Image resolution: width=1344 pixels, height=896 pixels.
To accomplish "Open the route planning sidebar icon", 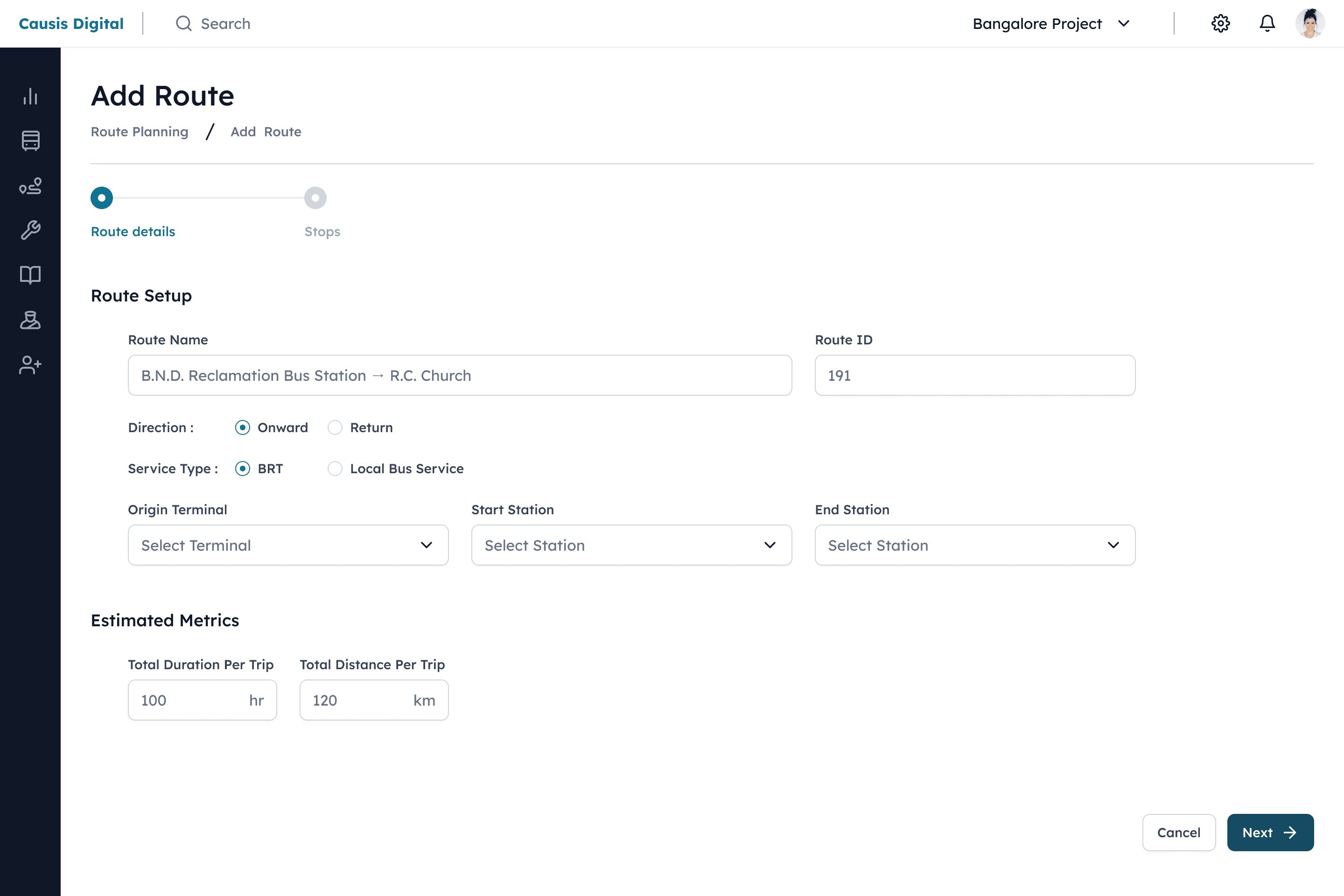I will [30, 186].
